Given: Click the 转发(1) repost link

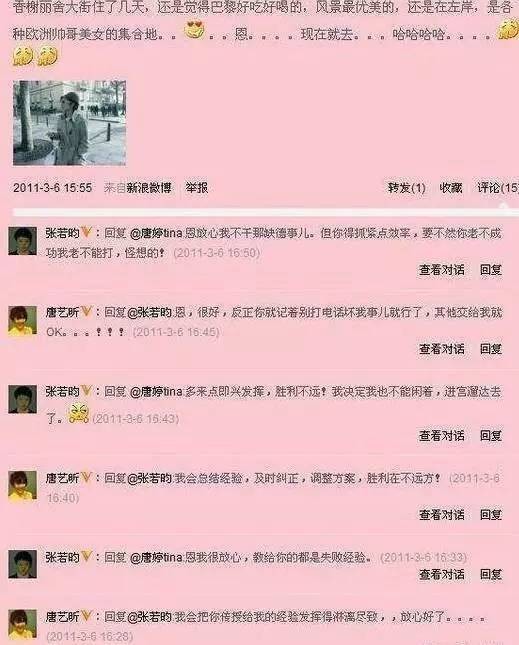Looking at the screenshot, I should coord(407,188).
